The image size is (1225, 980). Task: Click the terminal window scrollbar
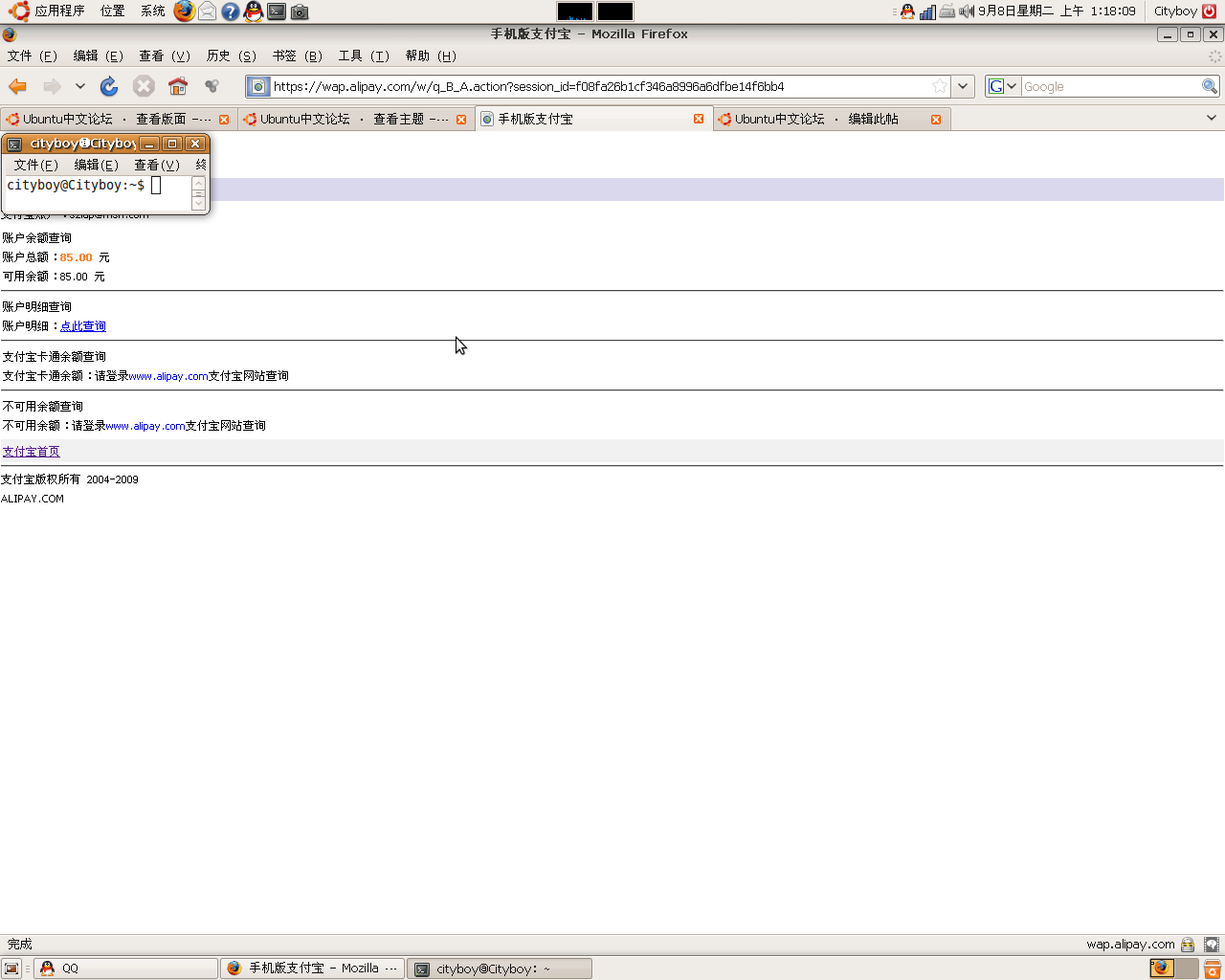pos(198,192)
